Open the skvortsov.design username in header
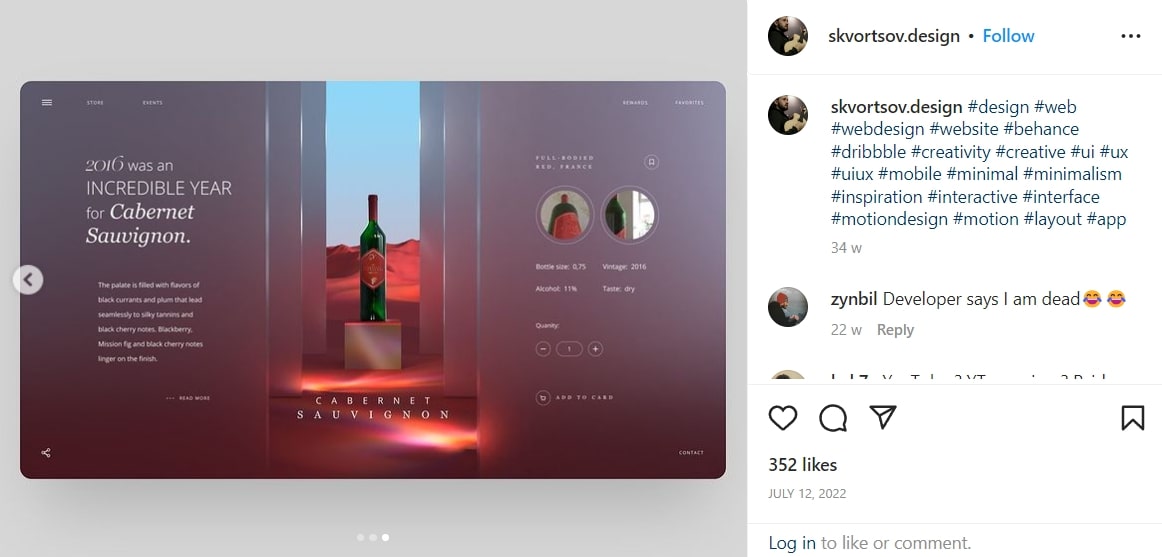The image size is (1162, 557). (894, 36)
